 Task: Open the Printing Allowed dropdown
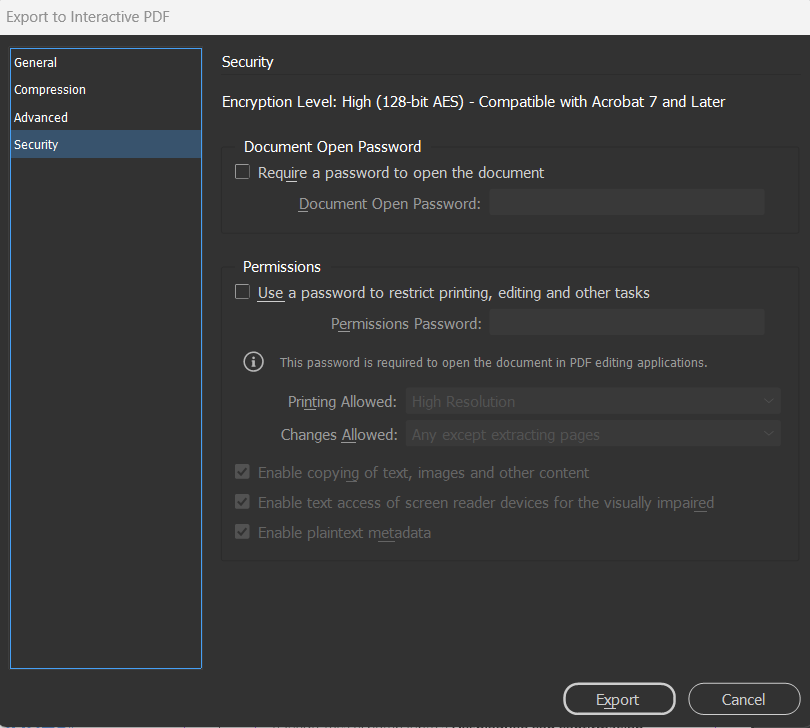pyautogui.click(x=590, y=401)
